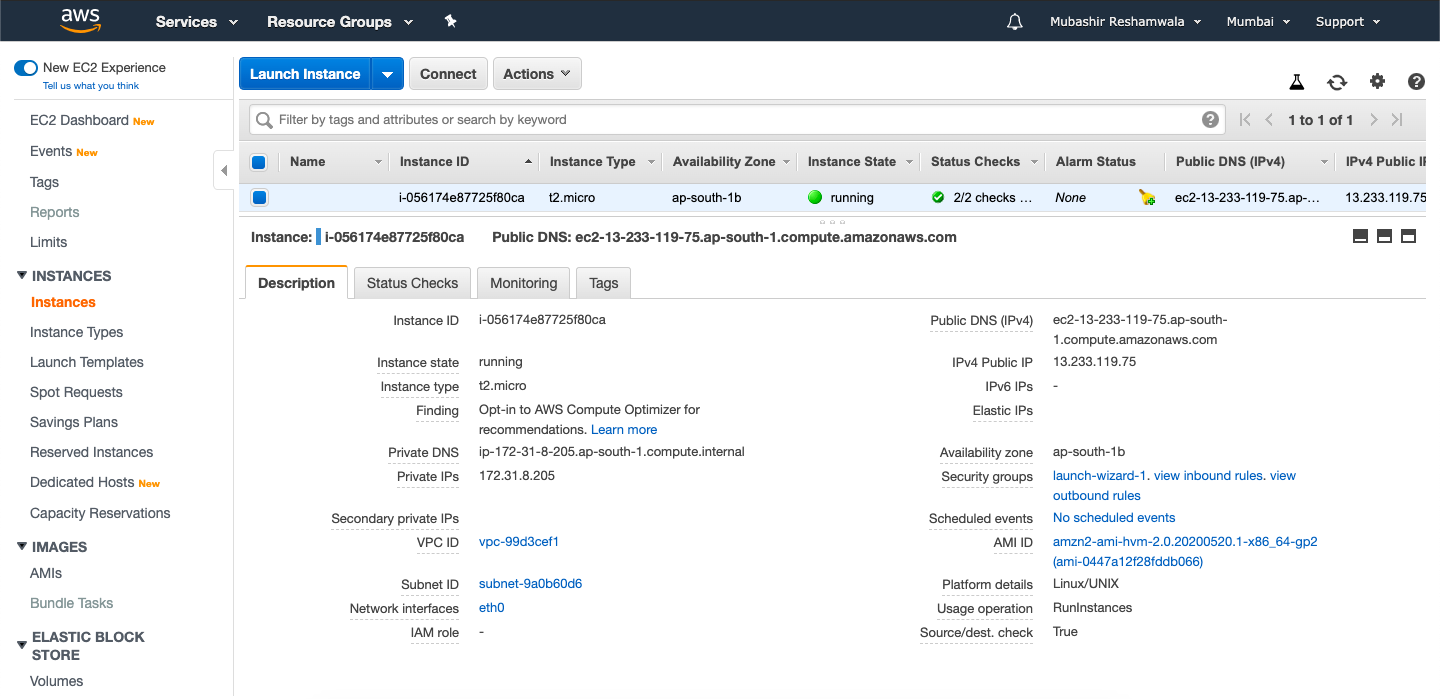Open the Name column filter dropdown

pos(379,162)
